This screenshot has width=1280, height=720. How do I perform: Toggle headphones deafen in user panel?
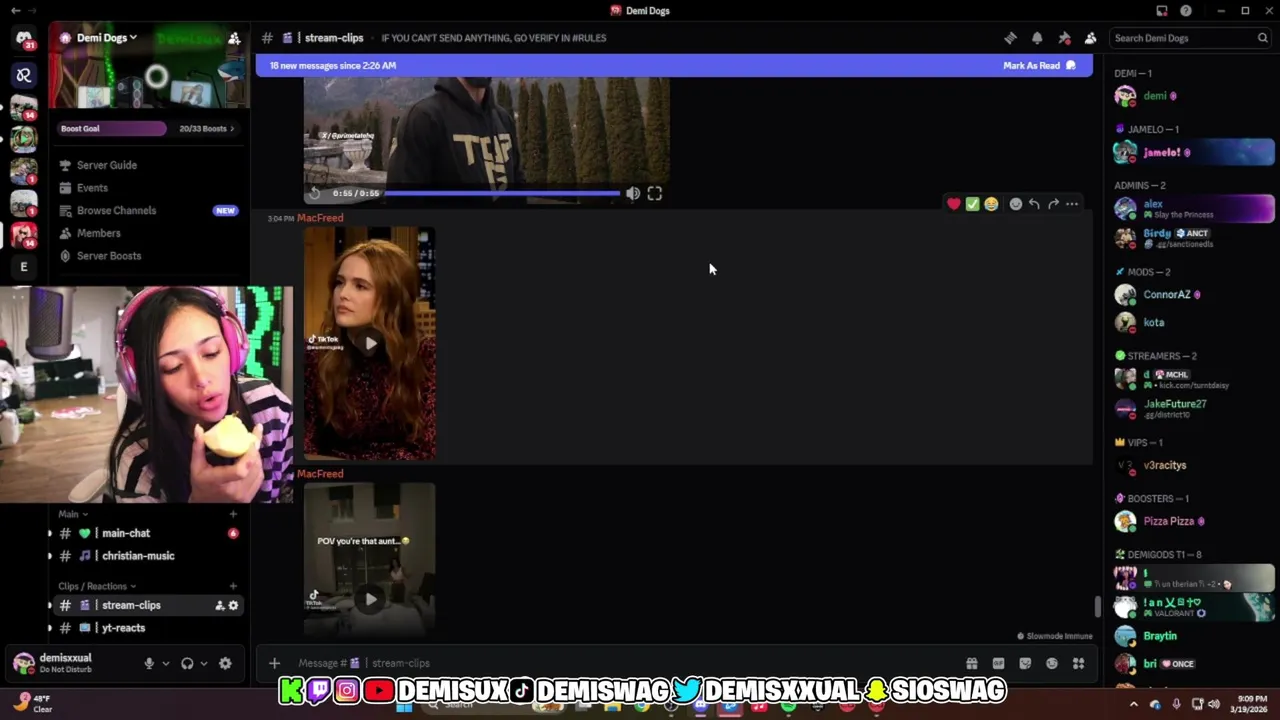pos(187,663)
